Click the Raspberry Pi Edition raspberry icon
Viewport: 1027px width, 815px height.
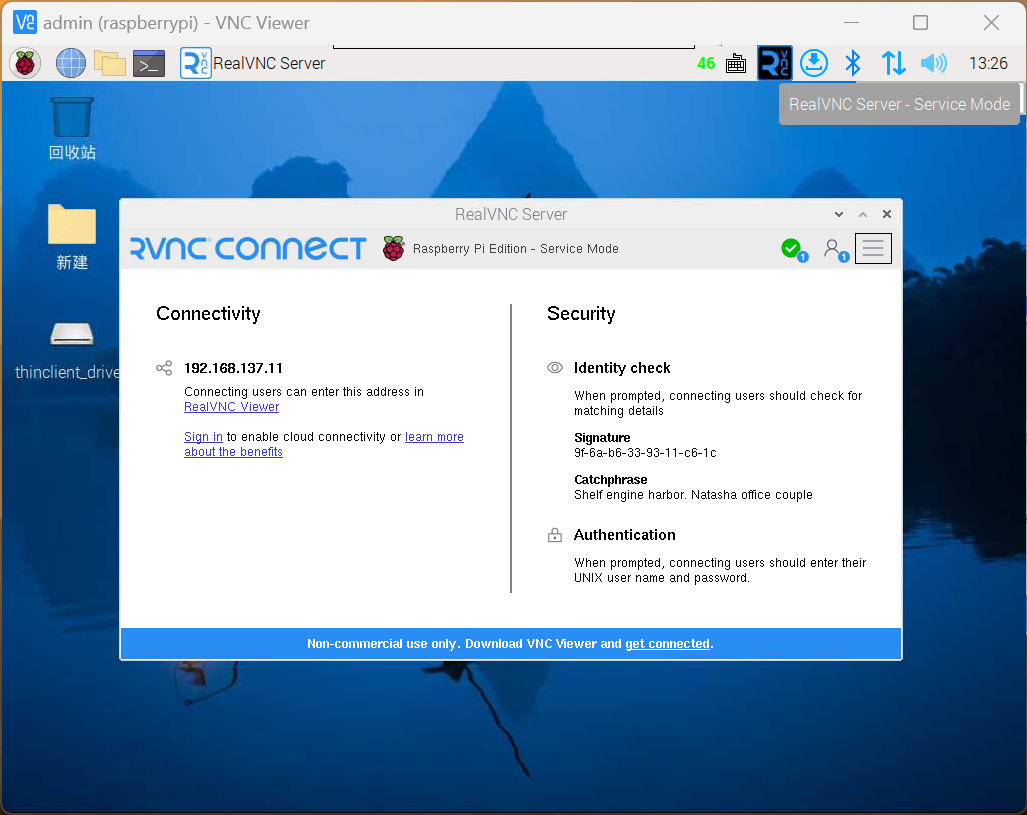point(394,248)
